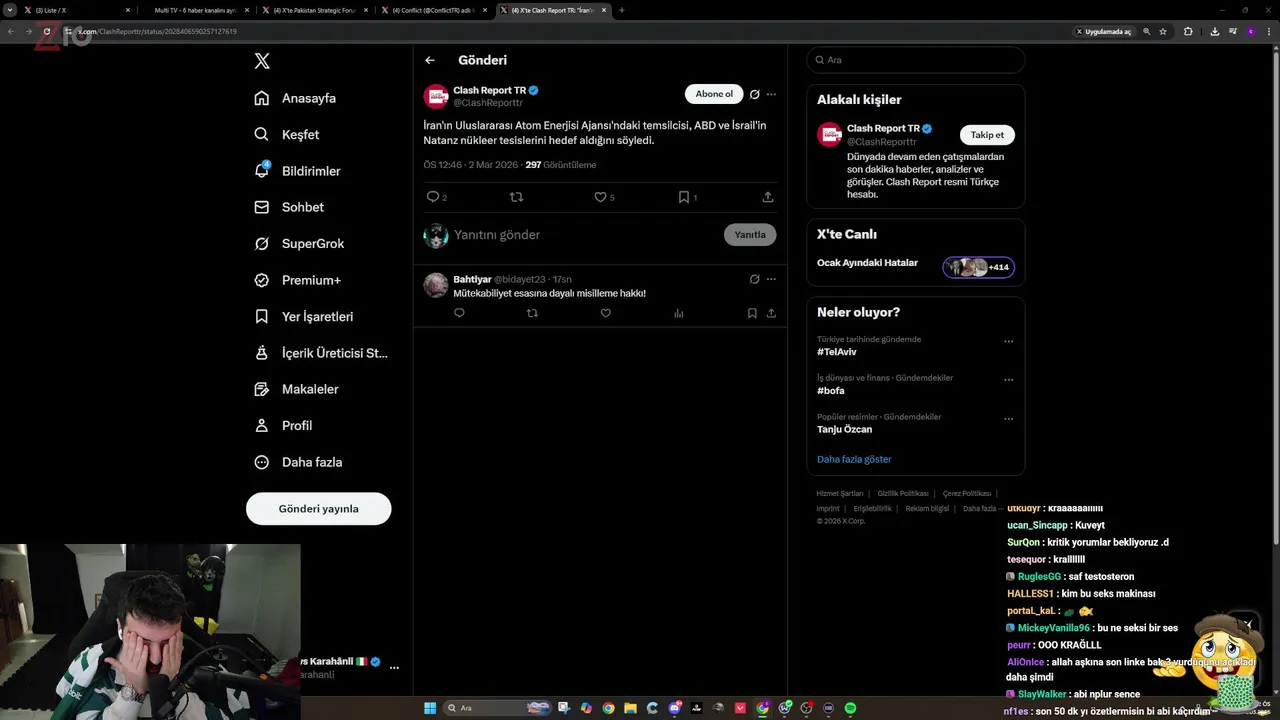Open a new browser tab
The height and width of the screenshot is (720, 1280).
pos(622,10)
